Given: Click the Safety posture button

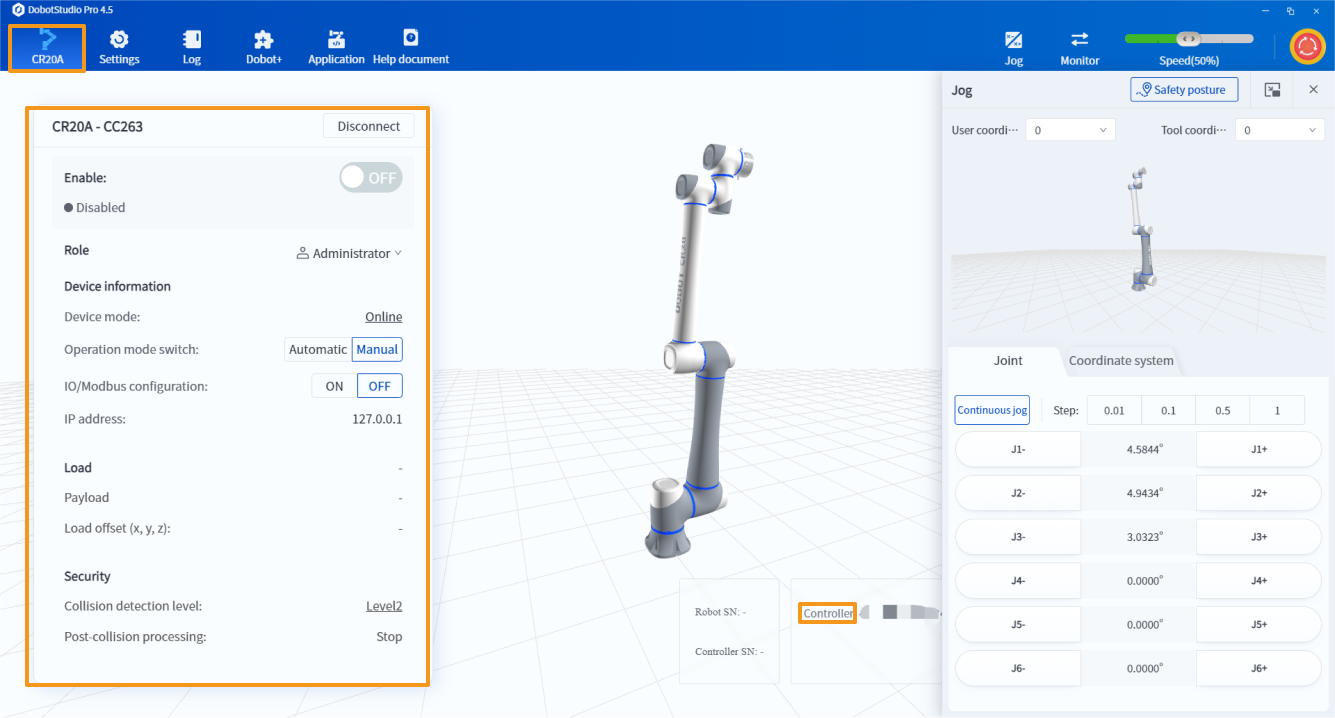Looking at the screenshot, I should 1184,90.
